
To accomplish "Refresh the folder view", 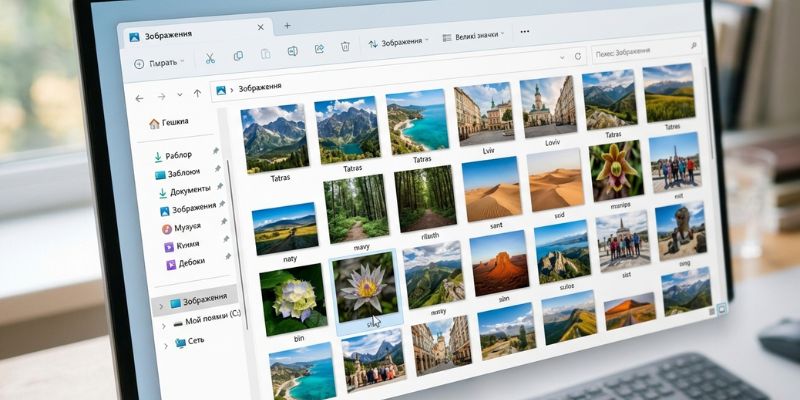I will (x=578, y=56).
